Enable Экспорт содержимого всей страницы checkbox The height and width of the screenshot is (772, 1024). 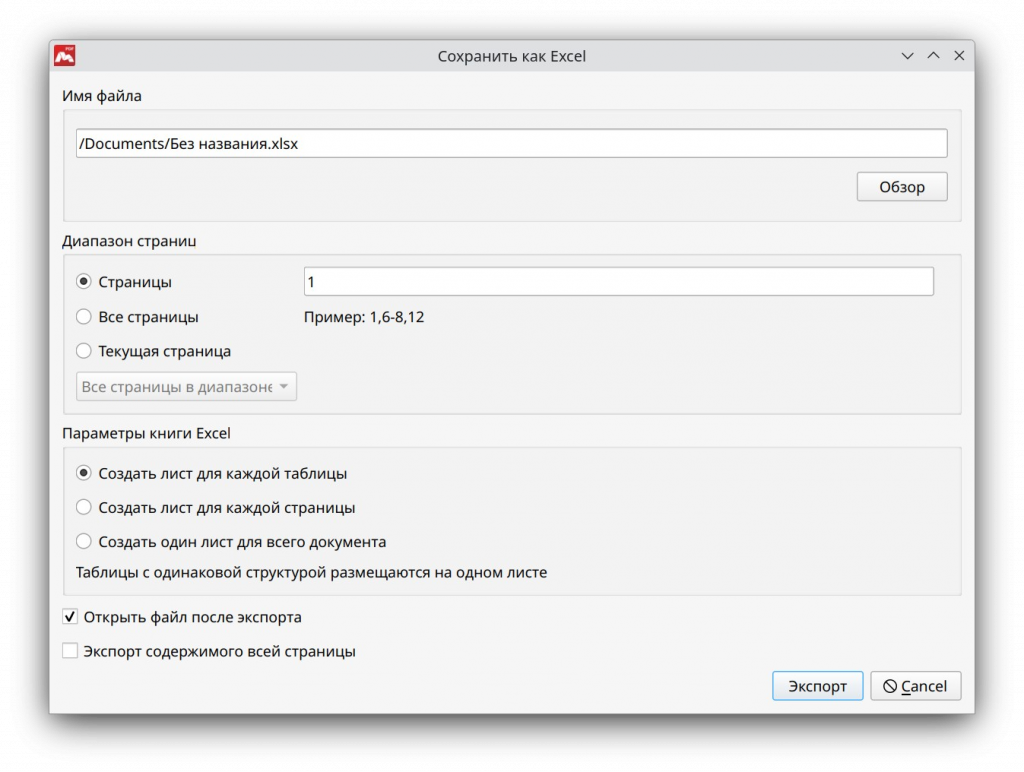pos(70,651)
